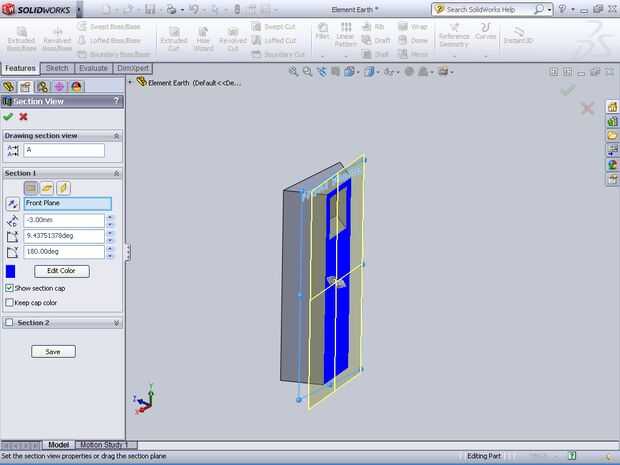
Task: Click the 180.00deg Y rotation field
Action: tap(64, 252)
